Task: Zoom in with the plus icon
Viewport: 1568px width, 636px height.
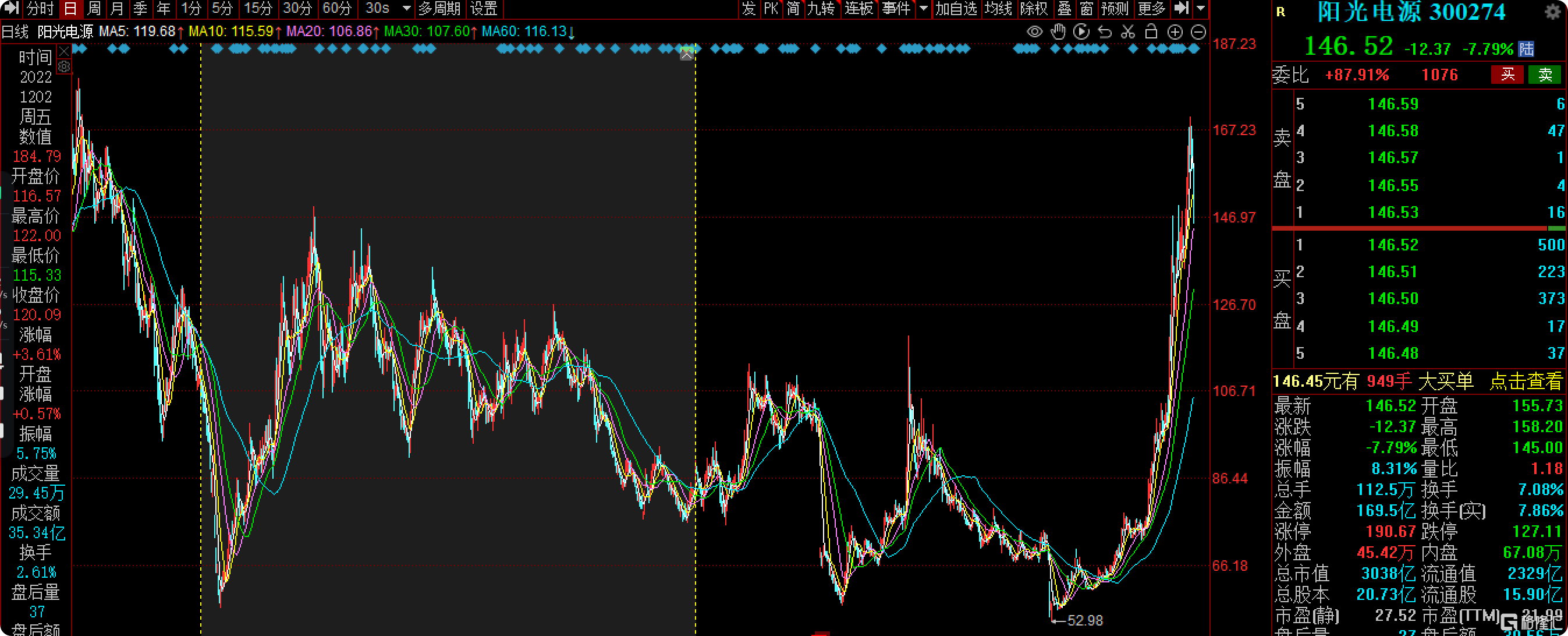Action: pyautogui.click(x=1175, y=32)
